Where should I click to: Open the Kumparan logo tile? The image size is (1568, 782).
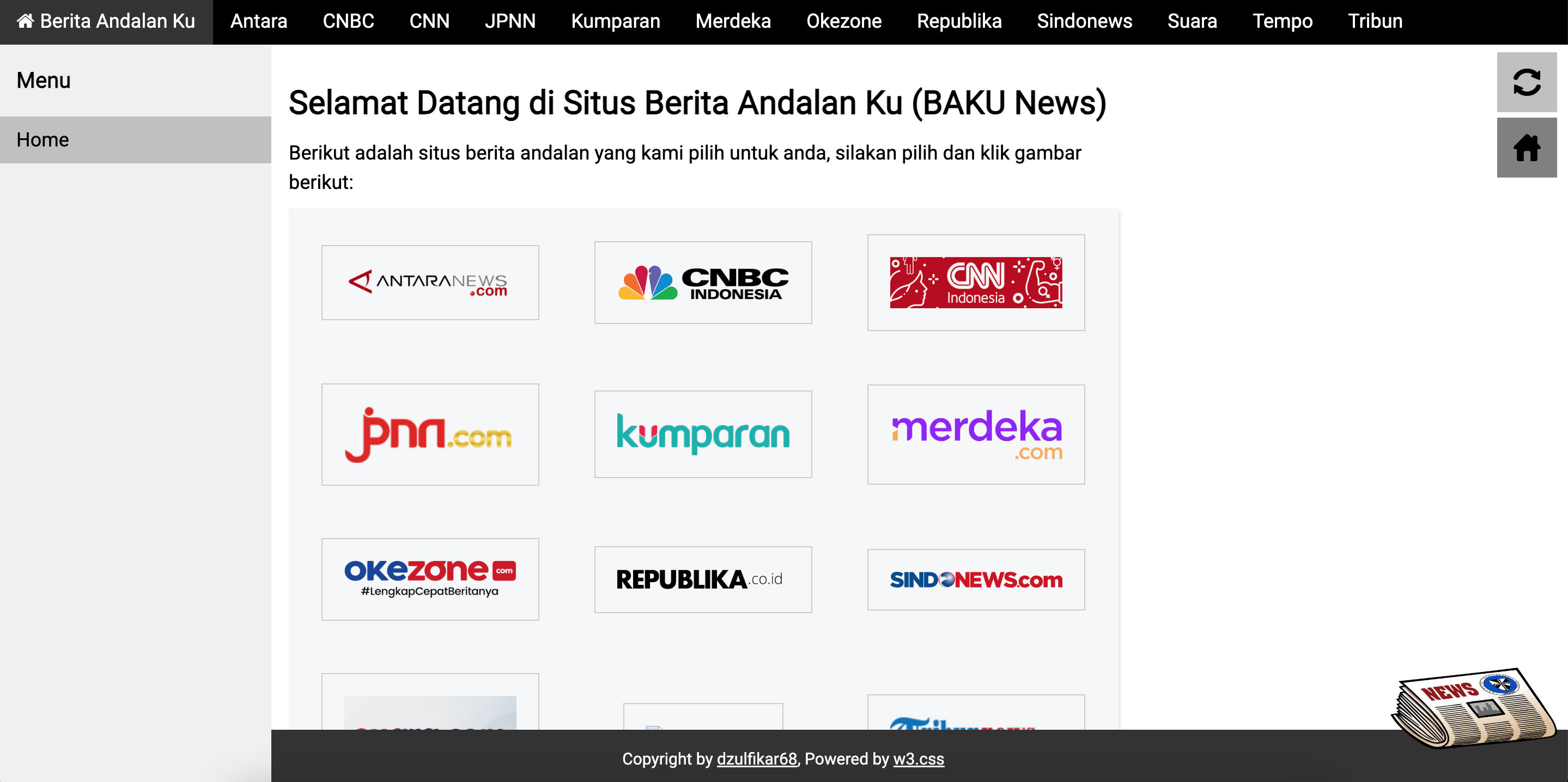click(x=702, y=434)
